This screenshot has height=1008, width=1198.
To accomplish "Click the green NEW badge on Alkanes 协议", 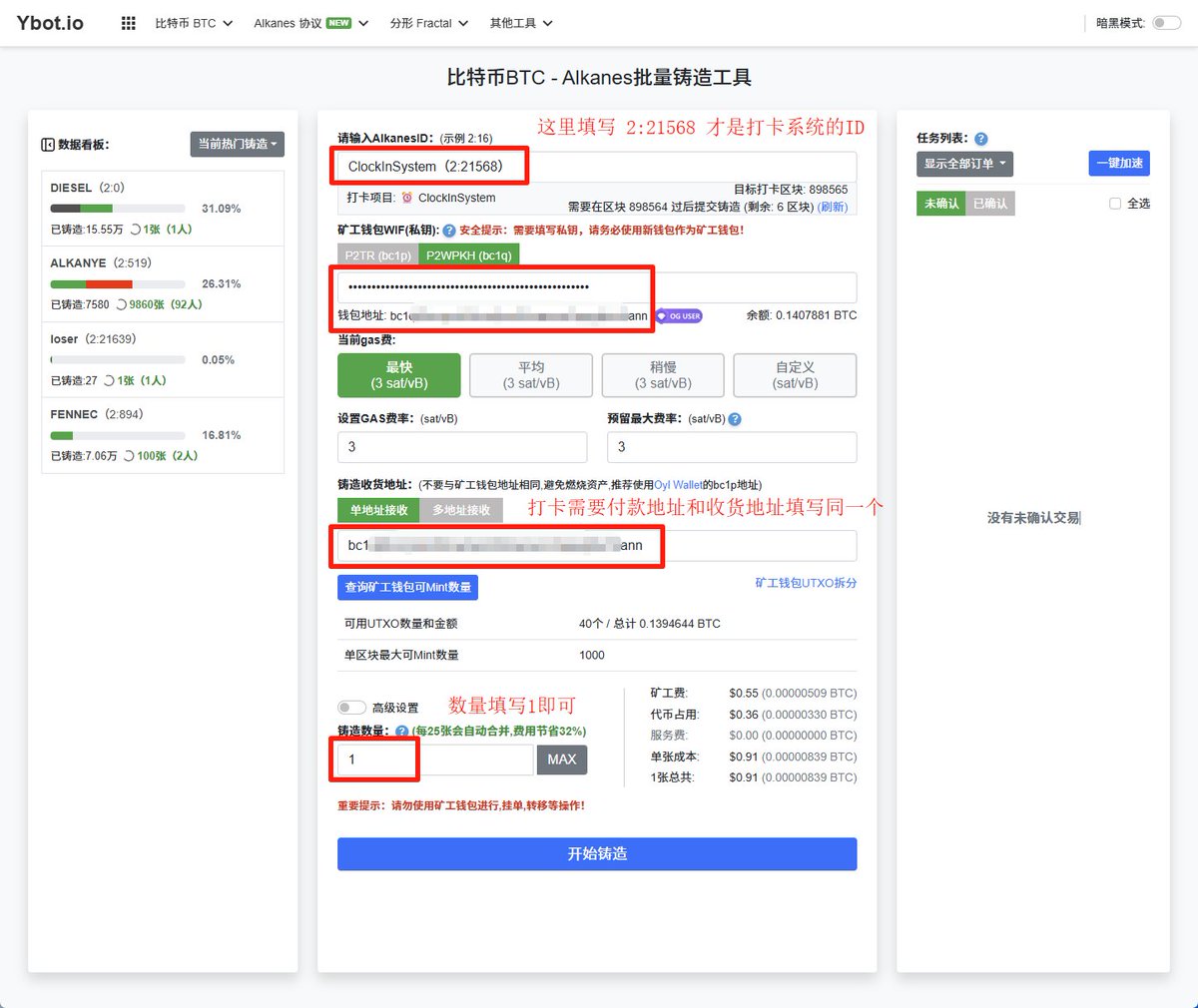I will (338, 23).
